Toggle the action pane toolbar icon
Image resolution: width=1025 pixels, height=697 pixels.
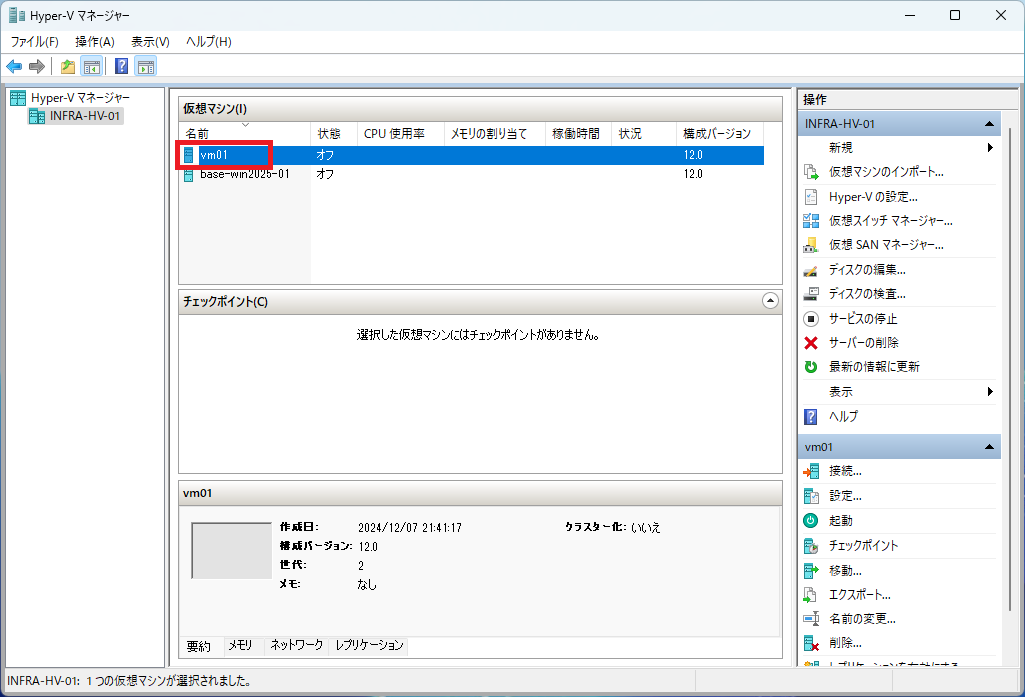coord(146,66)
